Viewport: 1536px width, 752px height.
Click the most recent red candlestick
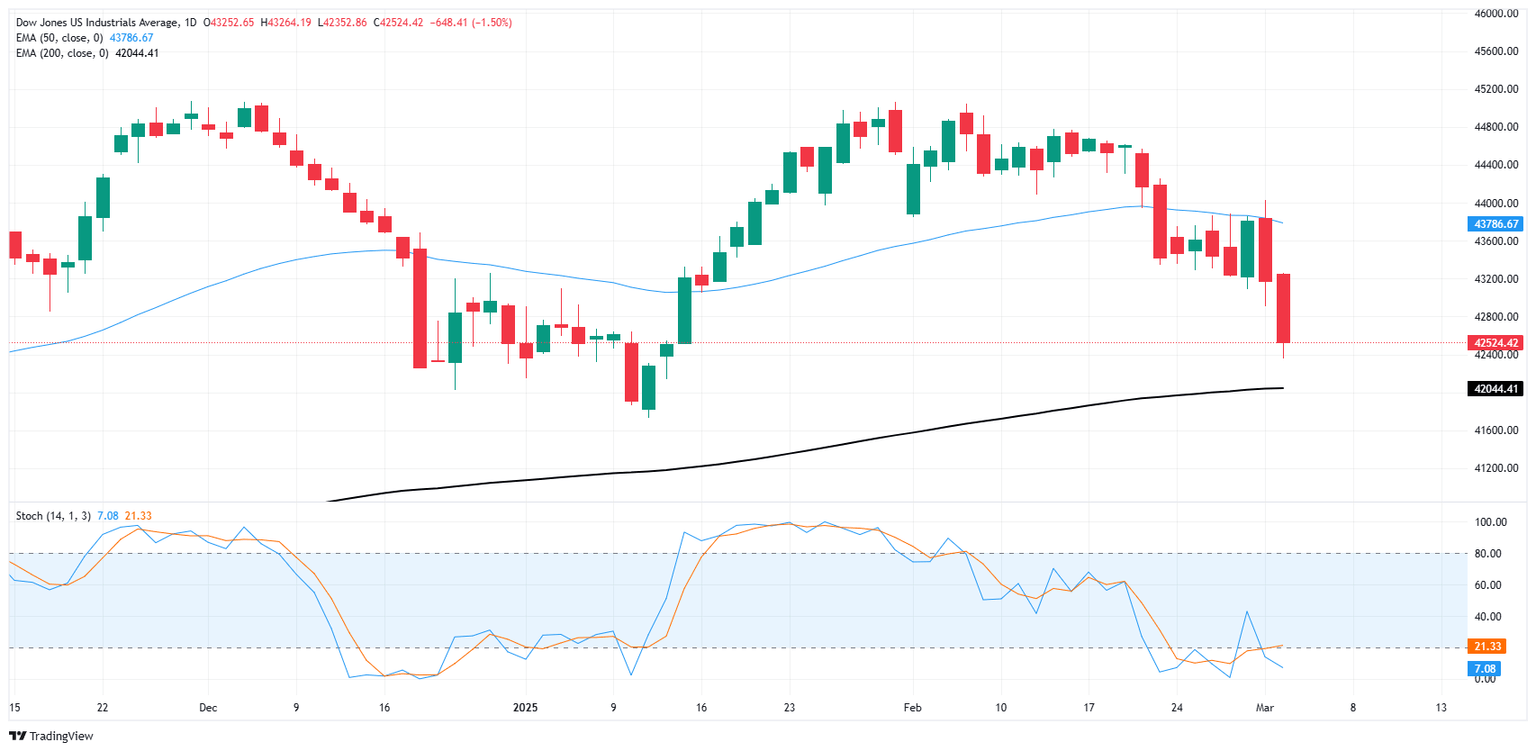pyautogui.click(x=1283, y=308)
